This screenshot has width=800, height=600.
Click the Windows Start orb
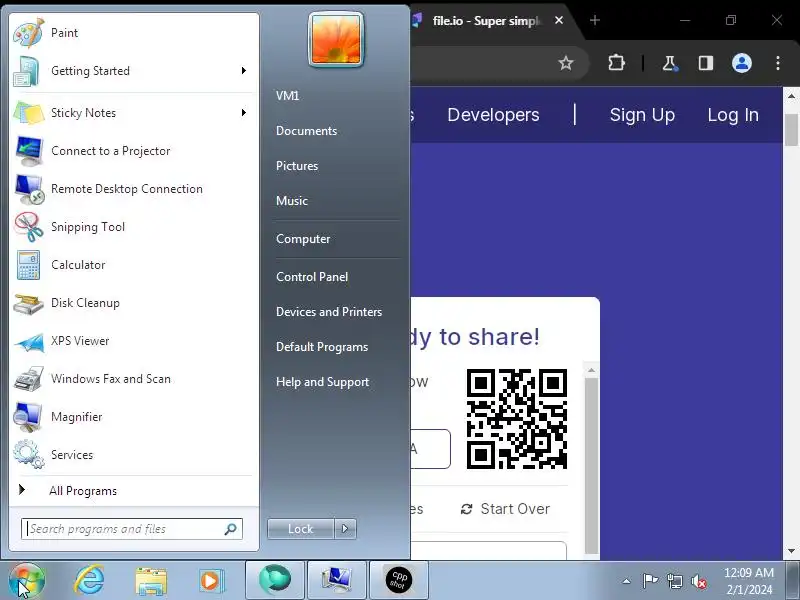(27, 581)
